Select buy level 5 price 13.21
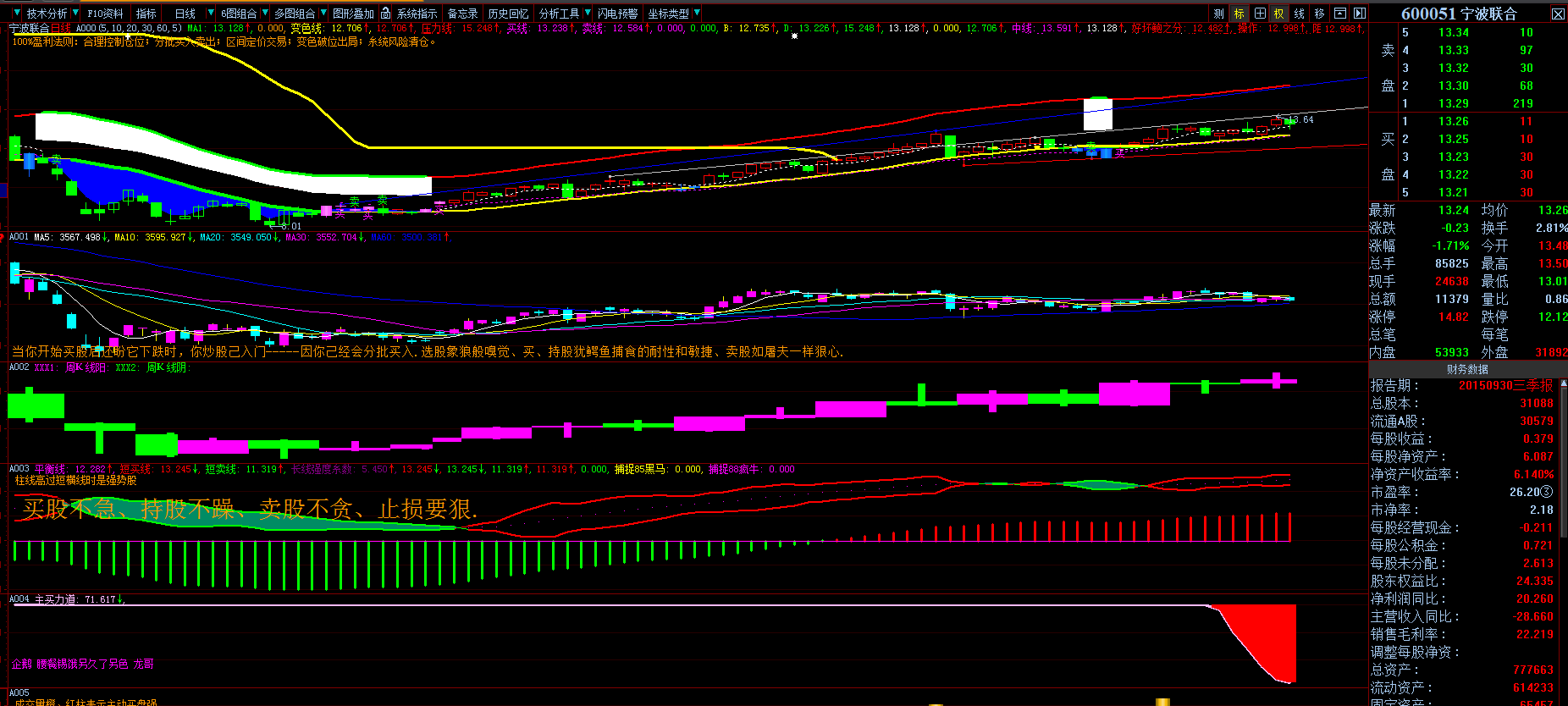 (x=1453, y=192)
